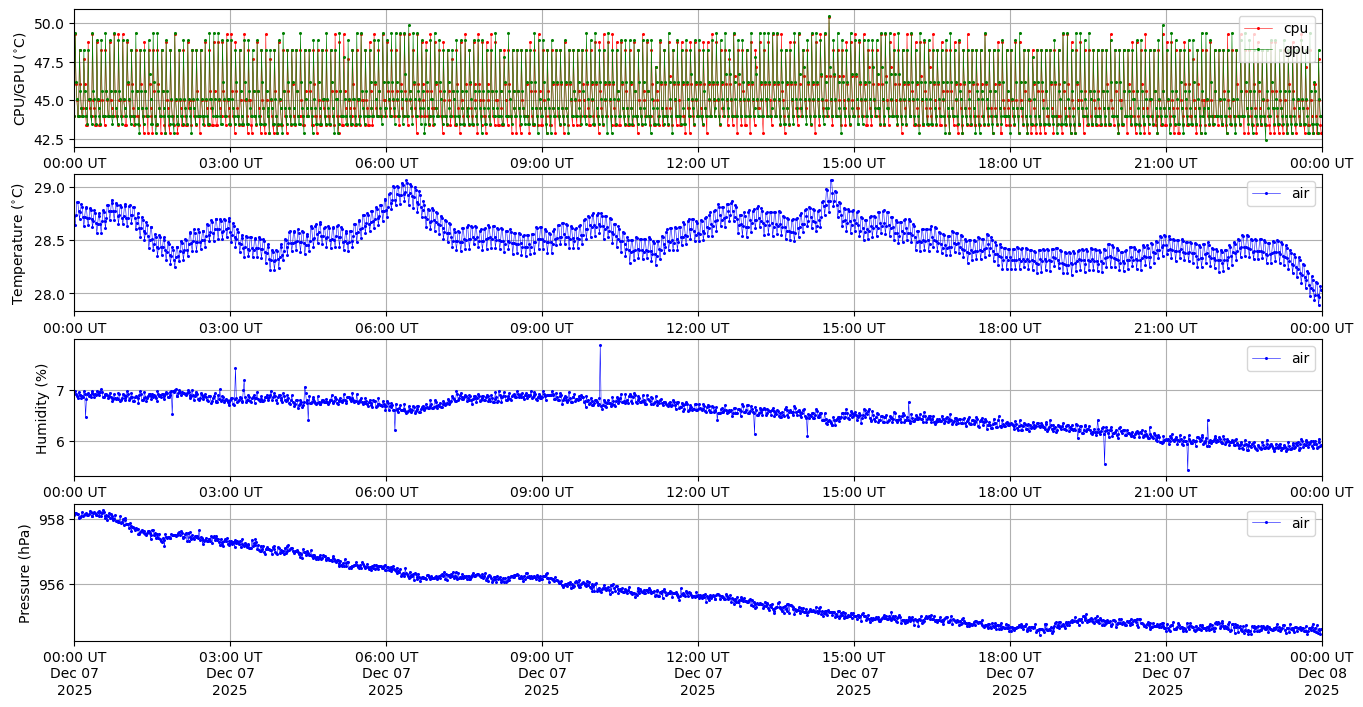Click the lowest humidity dip after 21:00 UT

1188,470
